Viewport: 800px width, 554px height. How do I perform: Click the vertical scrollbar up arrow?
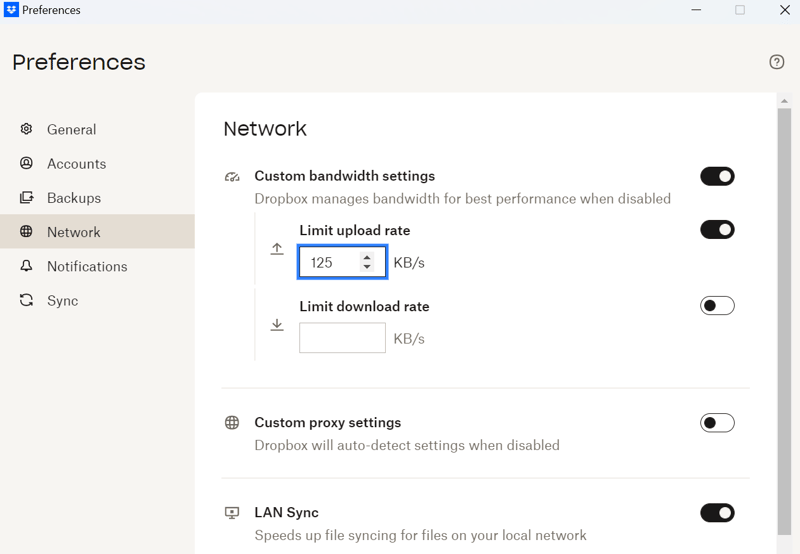[x=784, y=100]
